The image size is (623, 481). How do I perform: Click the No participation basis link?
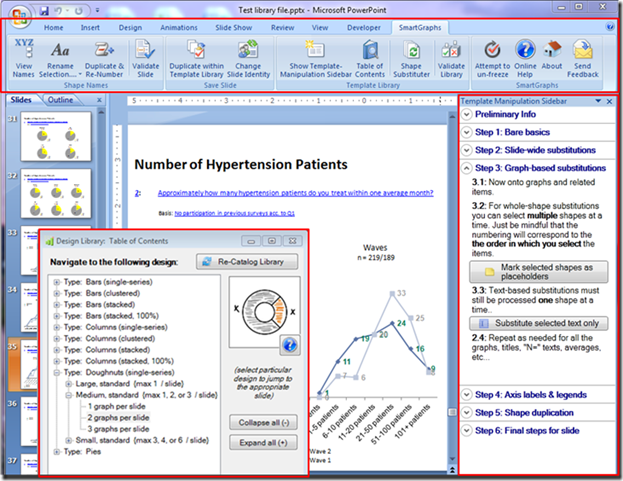(x=234, y=213)
